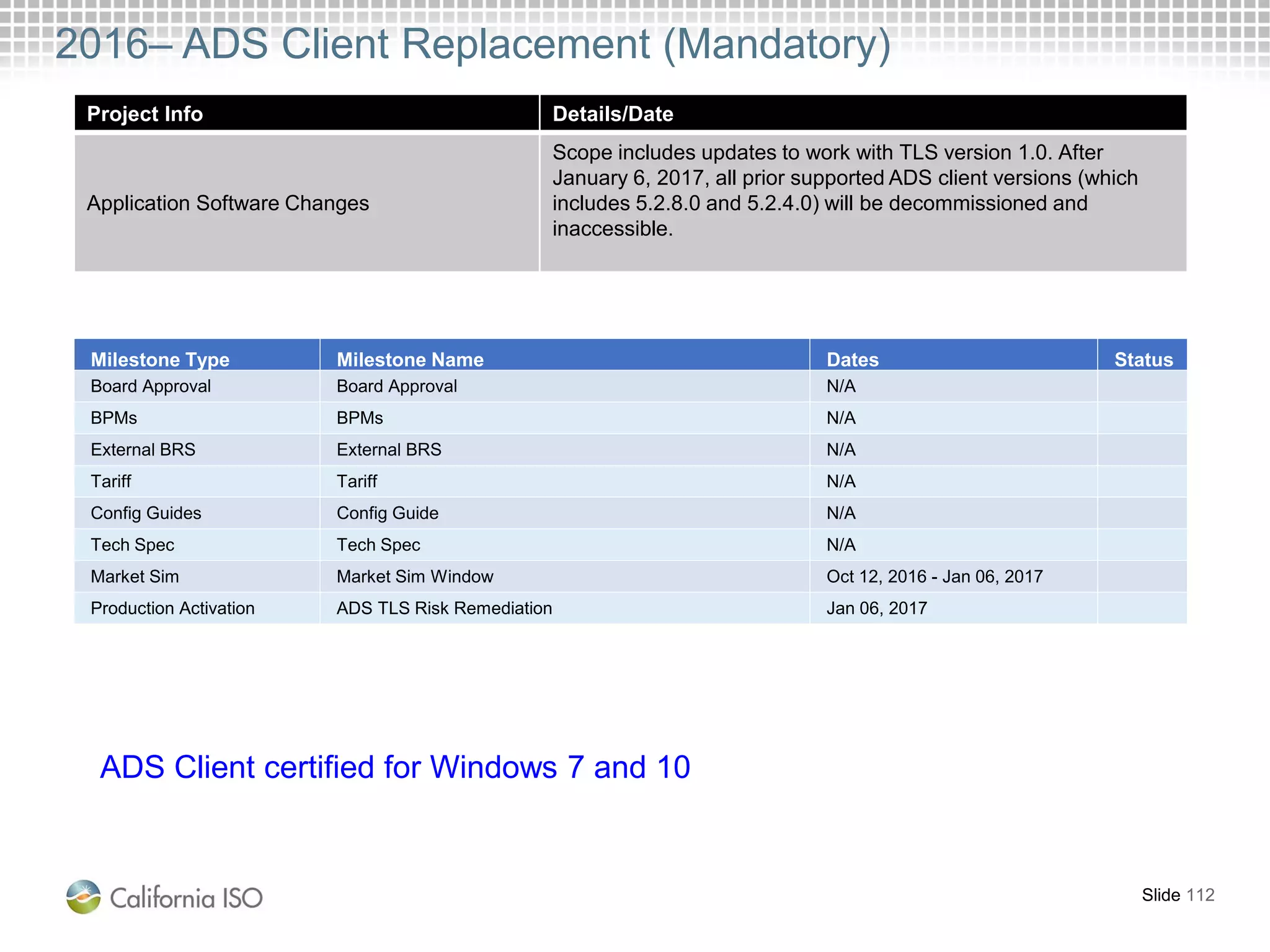Click the 'Milestone Name' column header
The height and width of the screenshot is (952, 1270).
point(565,355)
